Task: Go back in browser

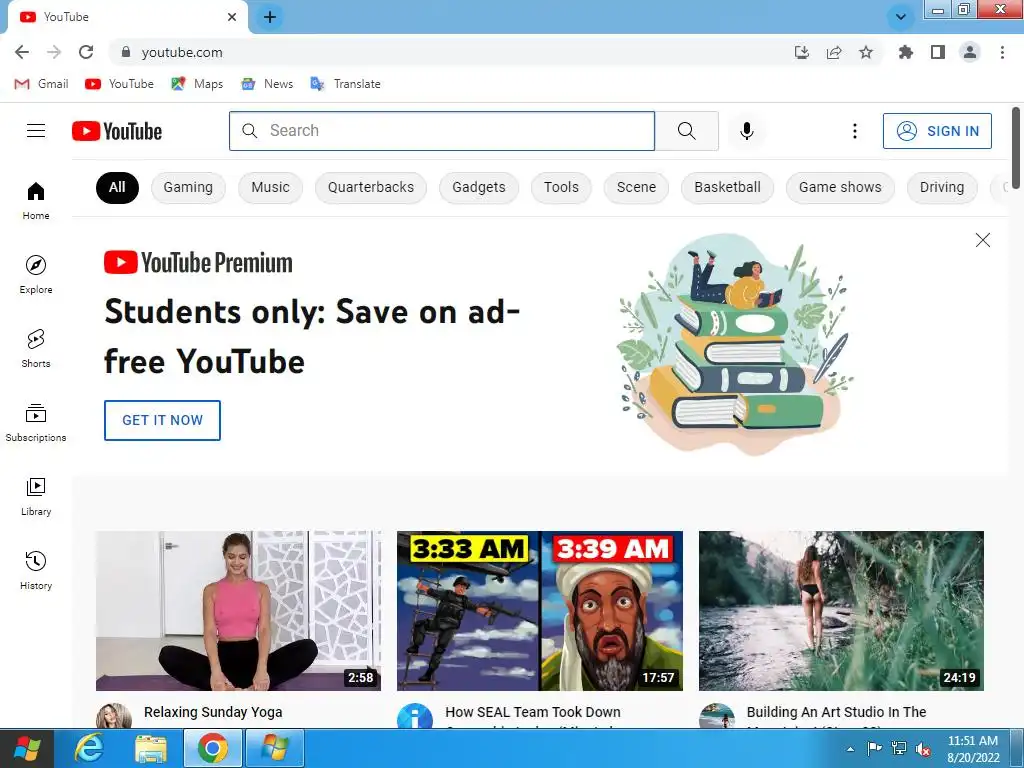Action: pos(22,52)
